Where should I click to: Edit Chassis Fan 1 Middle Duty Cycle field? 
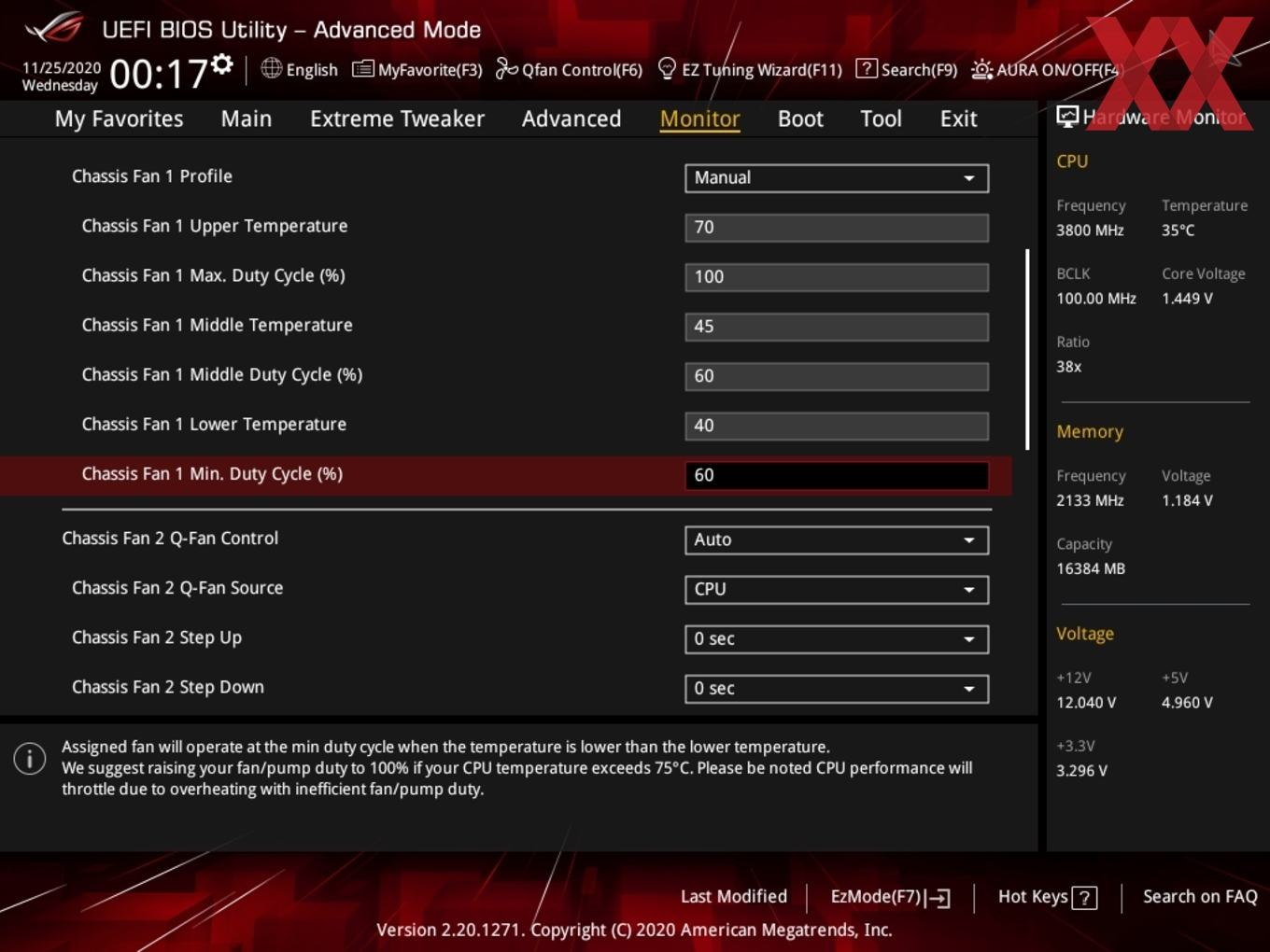837,376
